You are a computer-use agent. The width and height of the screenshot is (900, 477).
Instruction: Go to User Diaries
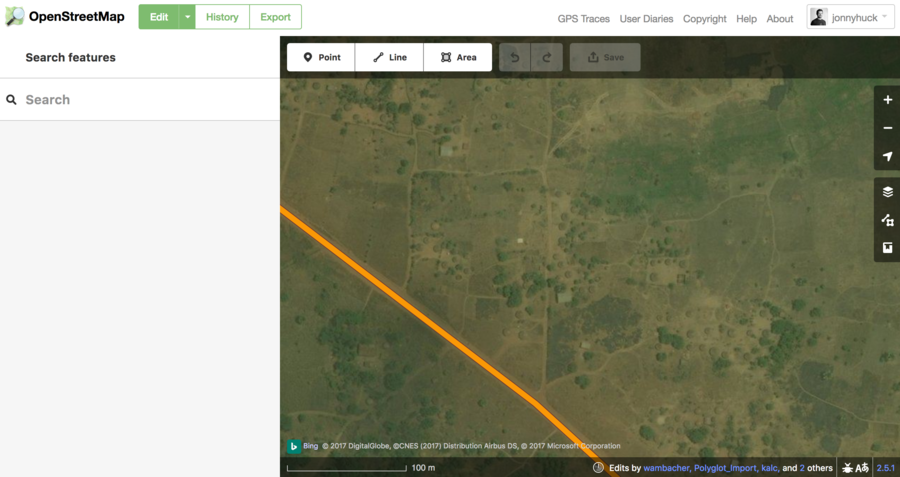(x=646, y=18)
